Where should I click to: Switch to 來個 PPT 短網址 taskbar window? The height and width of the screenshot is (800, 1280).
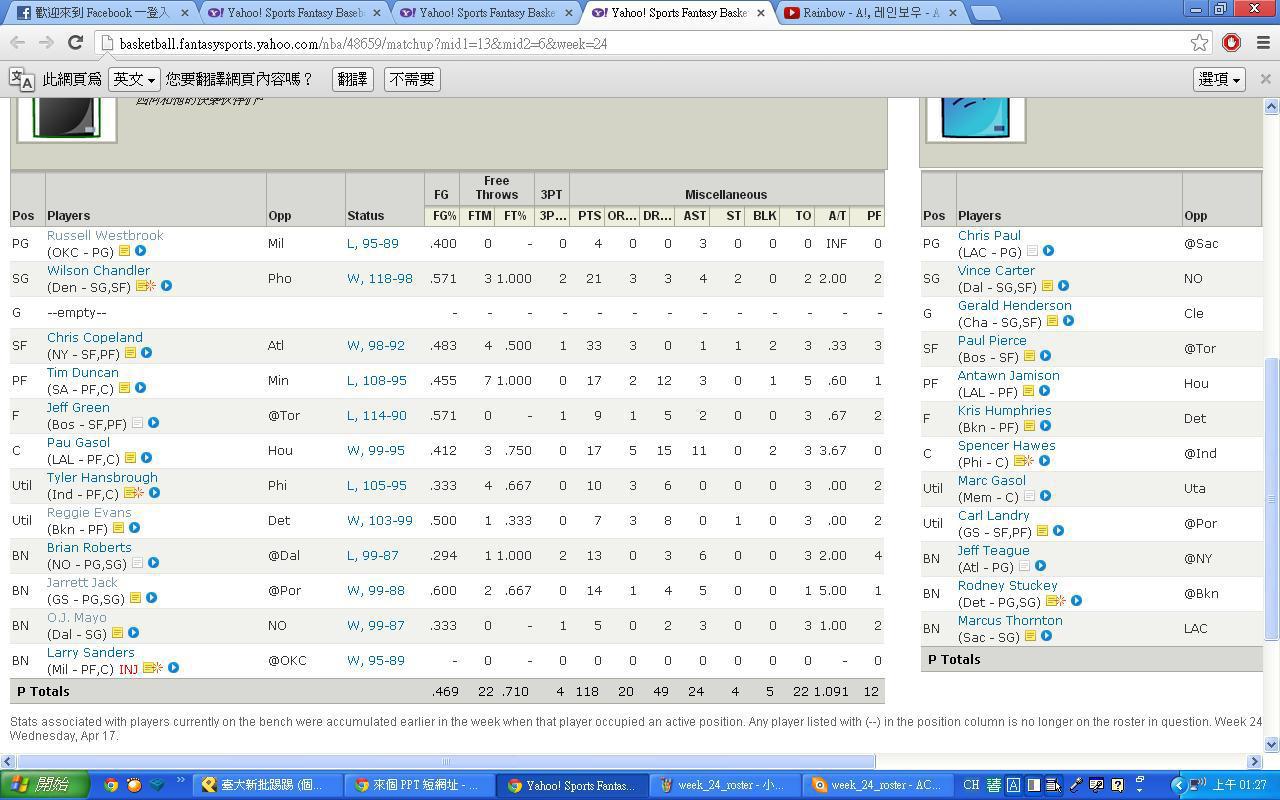point(420,785)
